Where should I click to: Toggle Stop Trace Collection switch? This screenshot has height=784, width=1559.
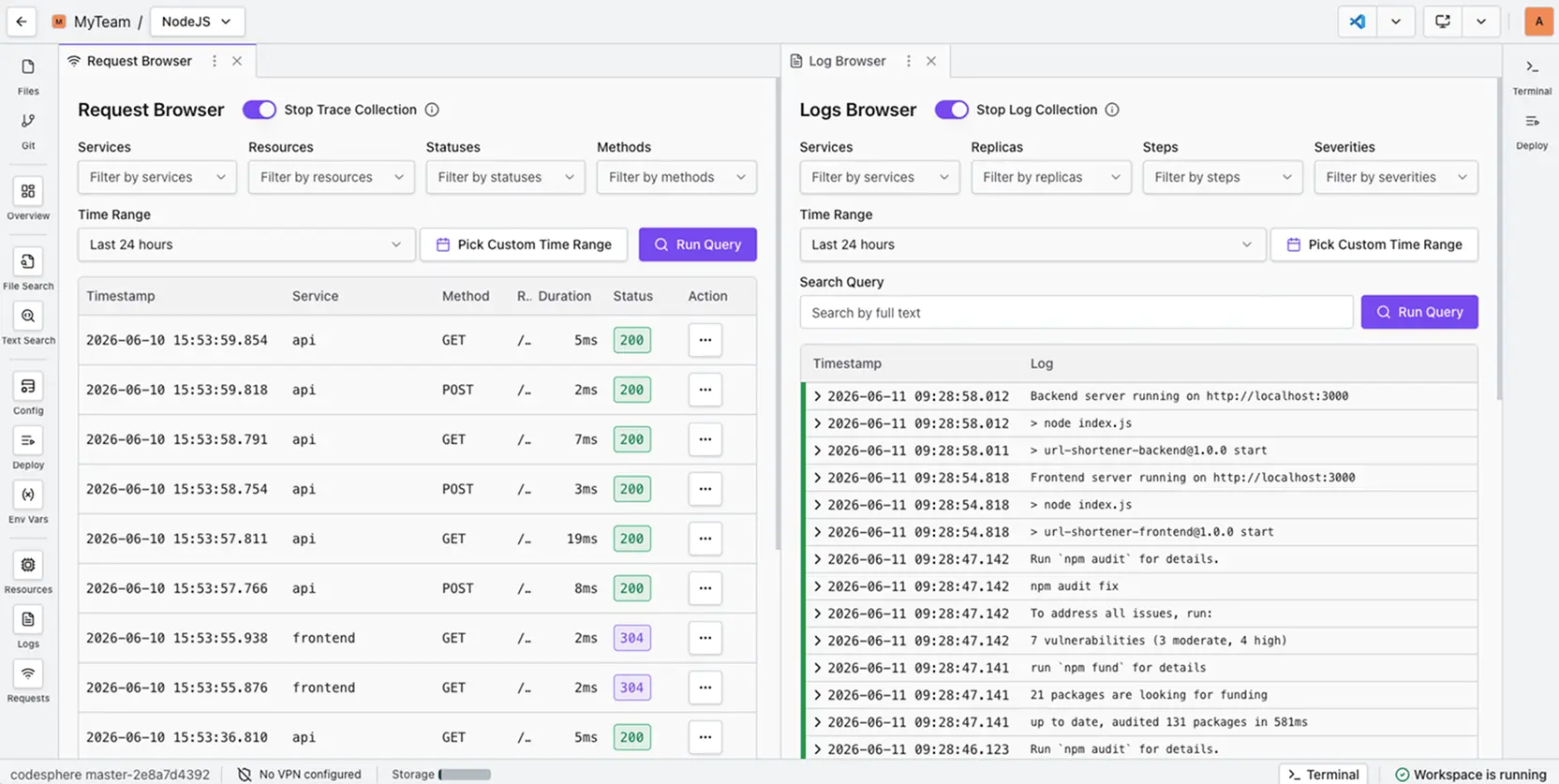coord(260,110)
